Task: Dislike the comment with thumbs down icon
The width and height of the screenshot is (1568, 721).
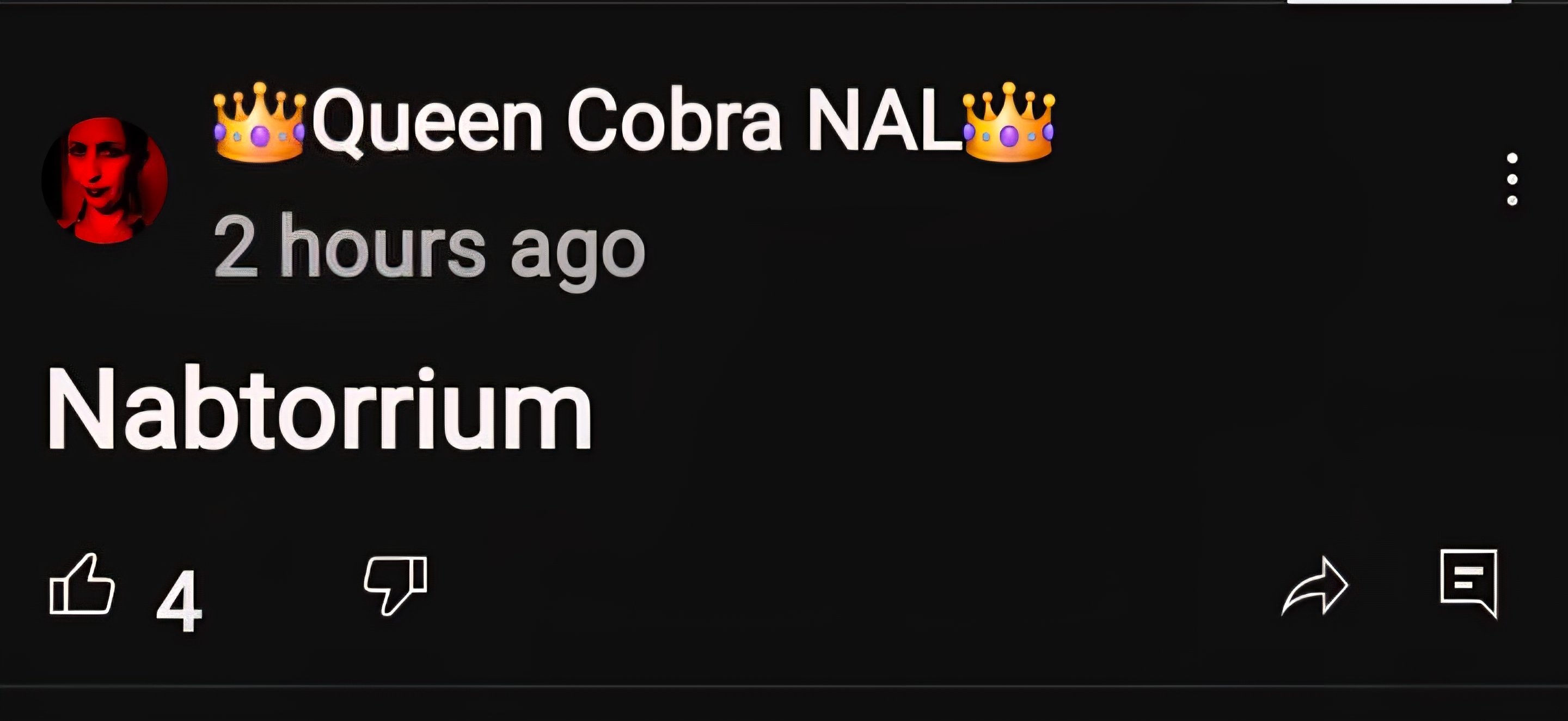Action: click(x=396, y=585)
